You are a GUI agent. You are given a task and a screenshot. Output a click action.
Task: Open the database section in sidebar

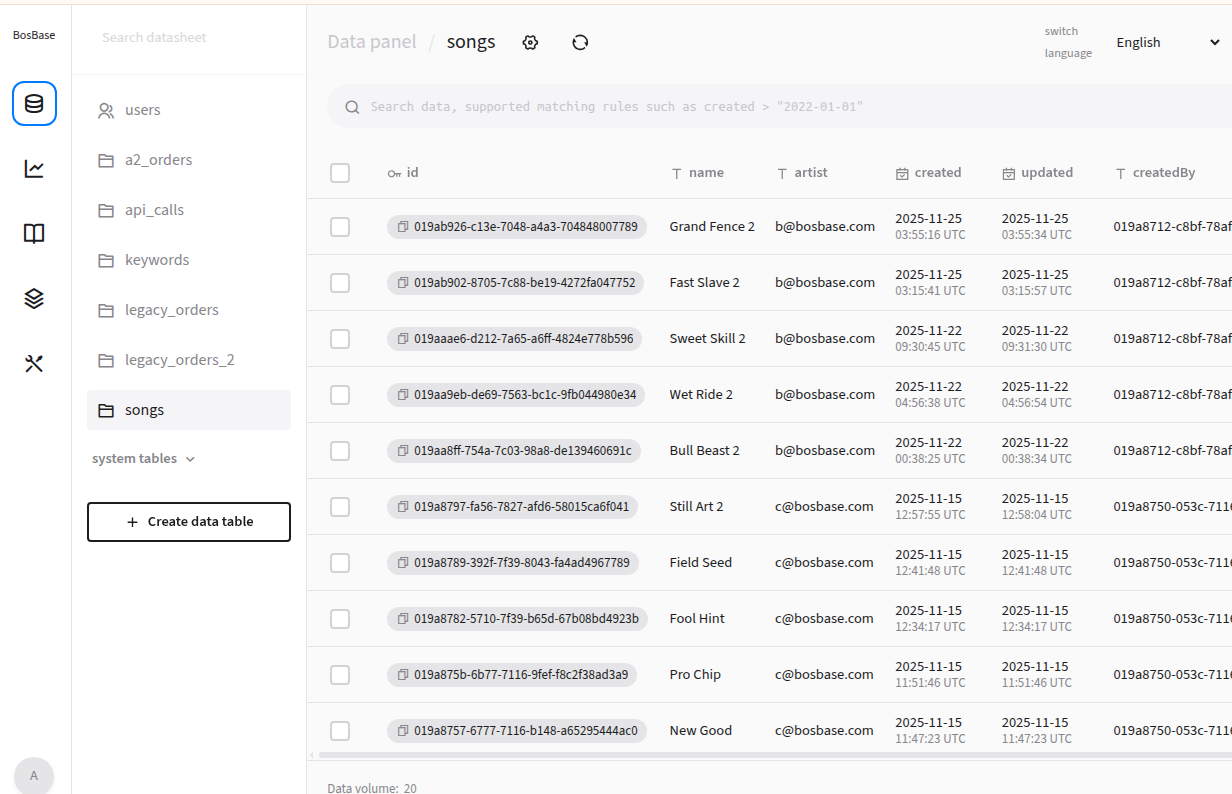tap(34, 104)
